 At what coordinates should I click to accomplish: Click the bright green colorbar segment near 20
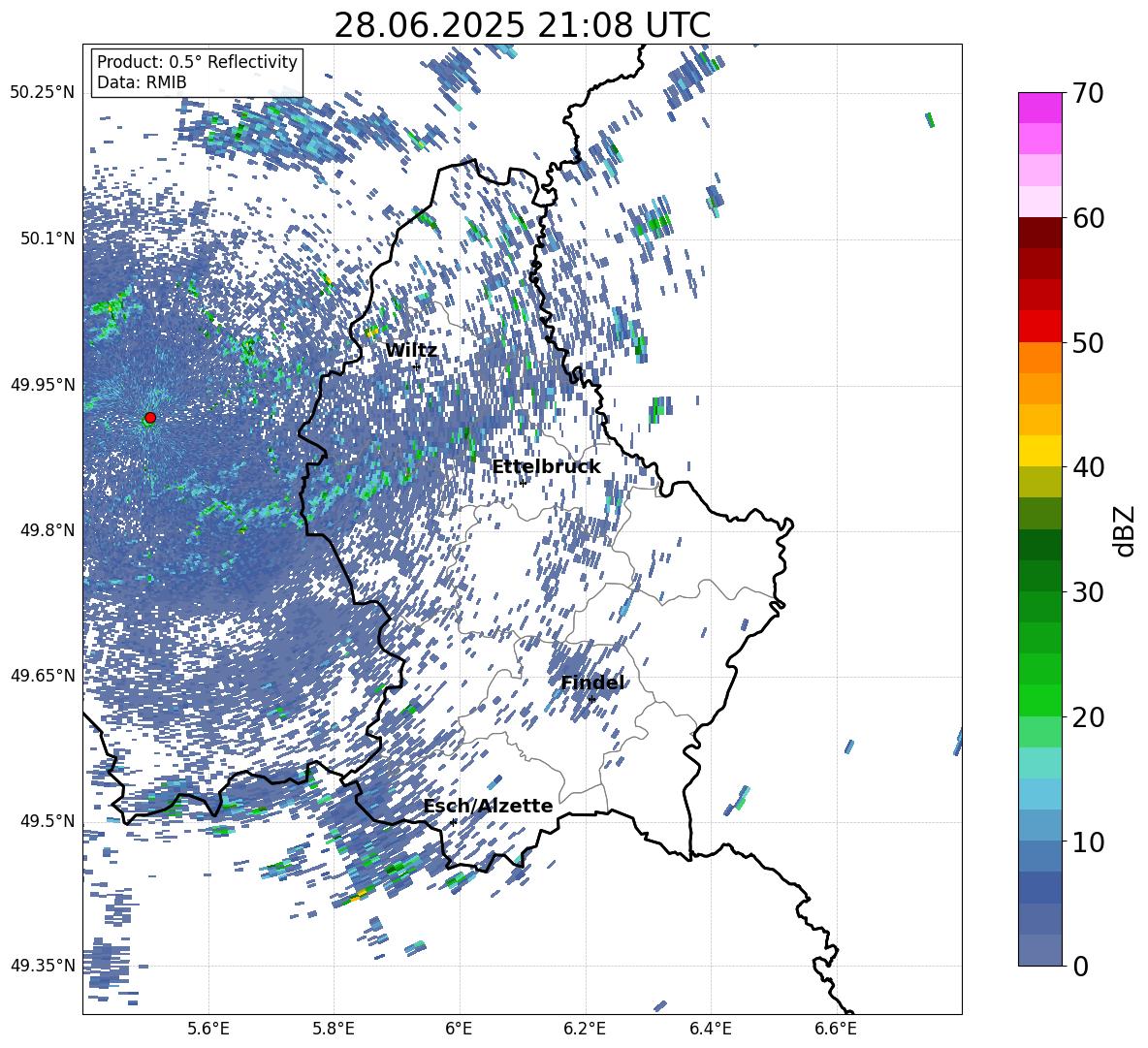click(x=1039, y=700)
